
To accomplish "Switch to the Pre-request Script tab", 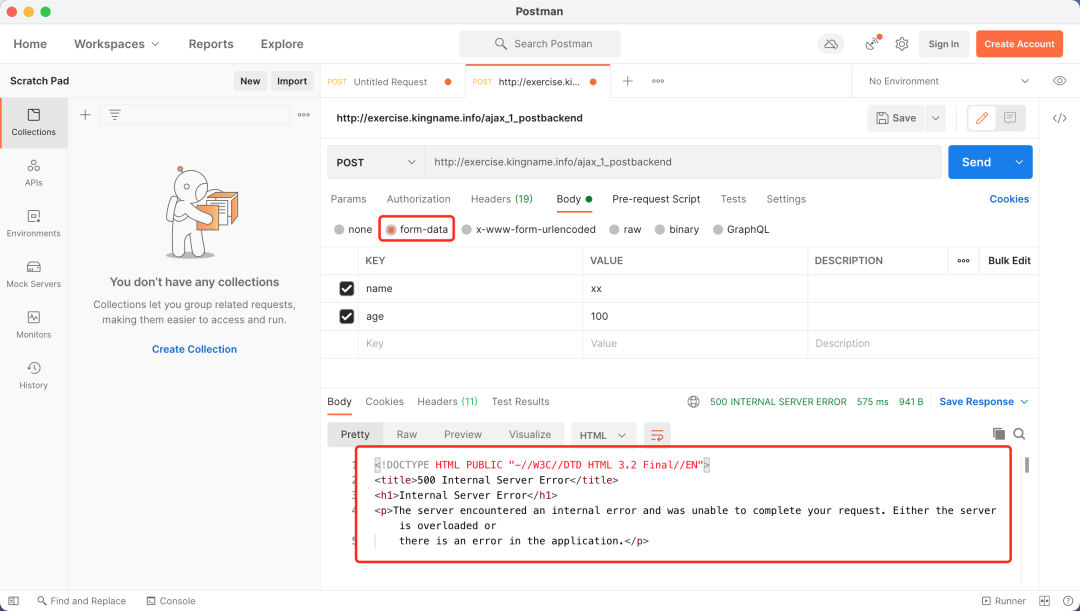I will pos(656,199).
